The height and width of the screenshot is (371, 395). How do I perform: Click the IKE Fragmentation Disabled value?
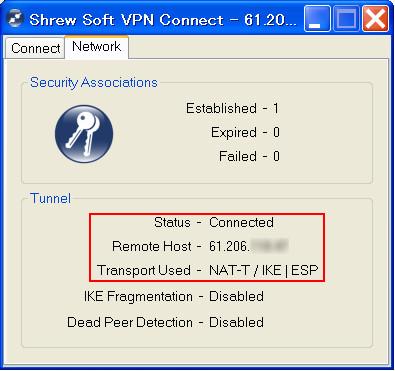(x=236, y=296)
